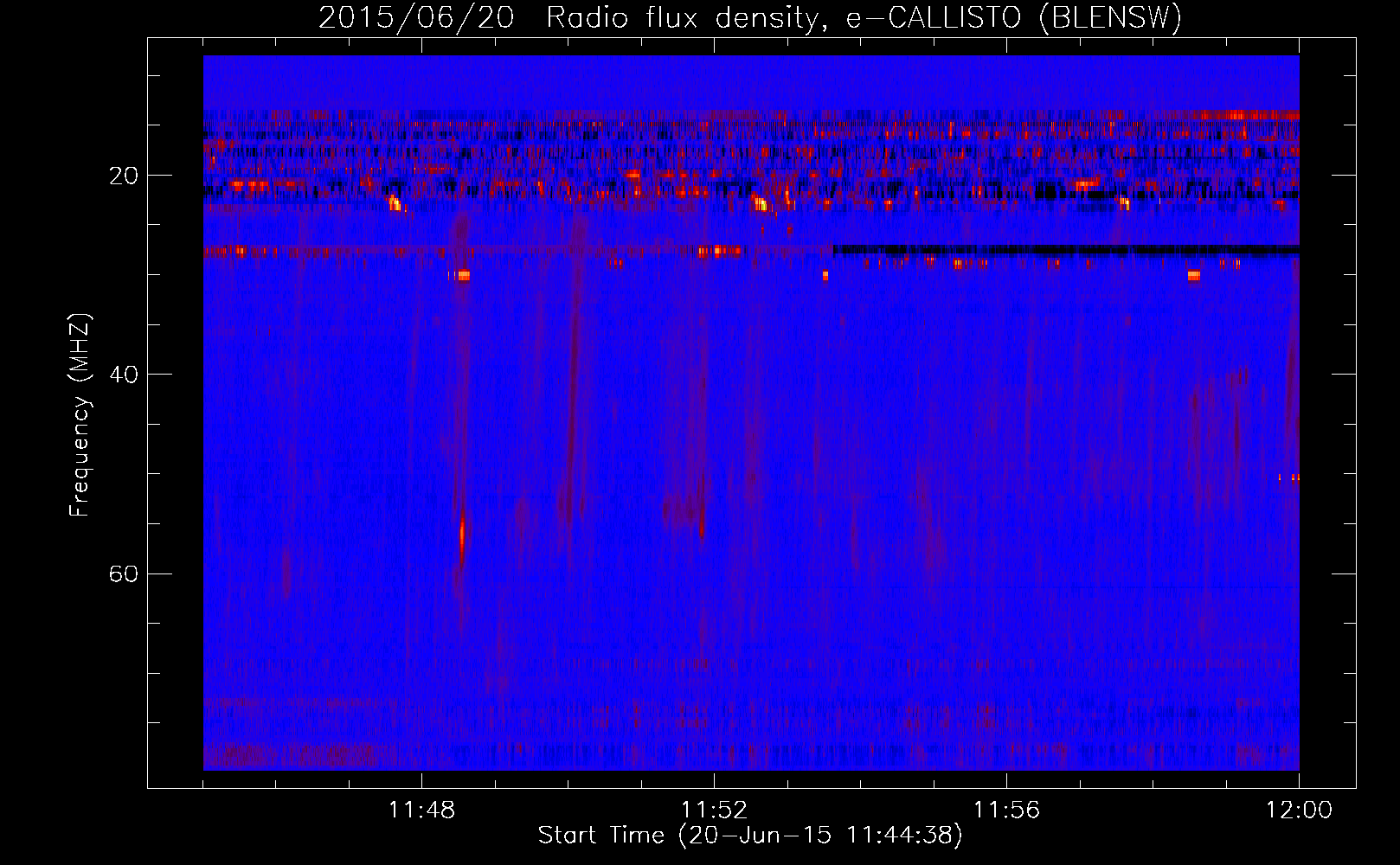Viewport: 1400px width, 865px height.
Task: Click the '20' frequency tick label
Action: coord(124,176)
